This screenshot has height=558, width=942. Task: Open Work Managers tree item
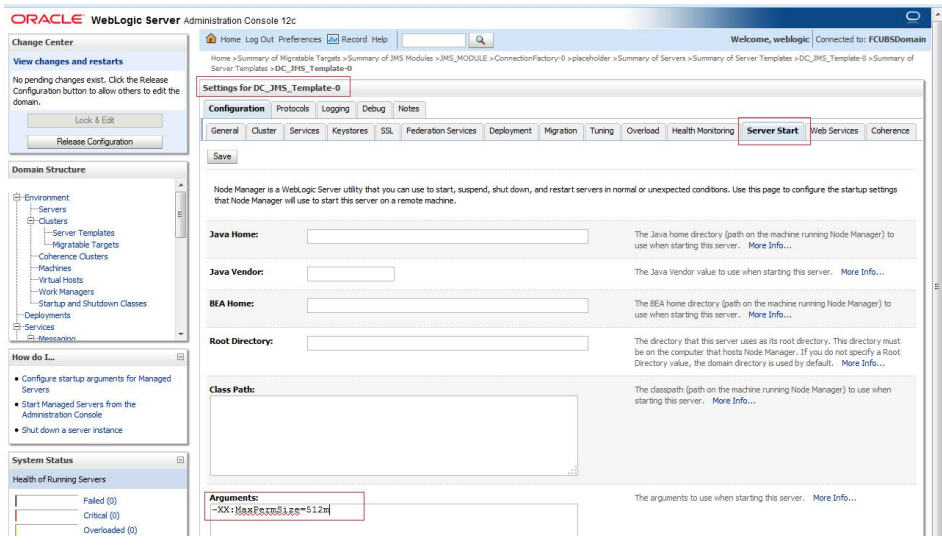click(x=66, y=291)
